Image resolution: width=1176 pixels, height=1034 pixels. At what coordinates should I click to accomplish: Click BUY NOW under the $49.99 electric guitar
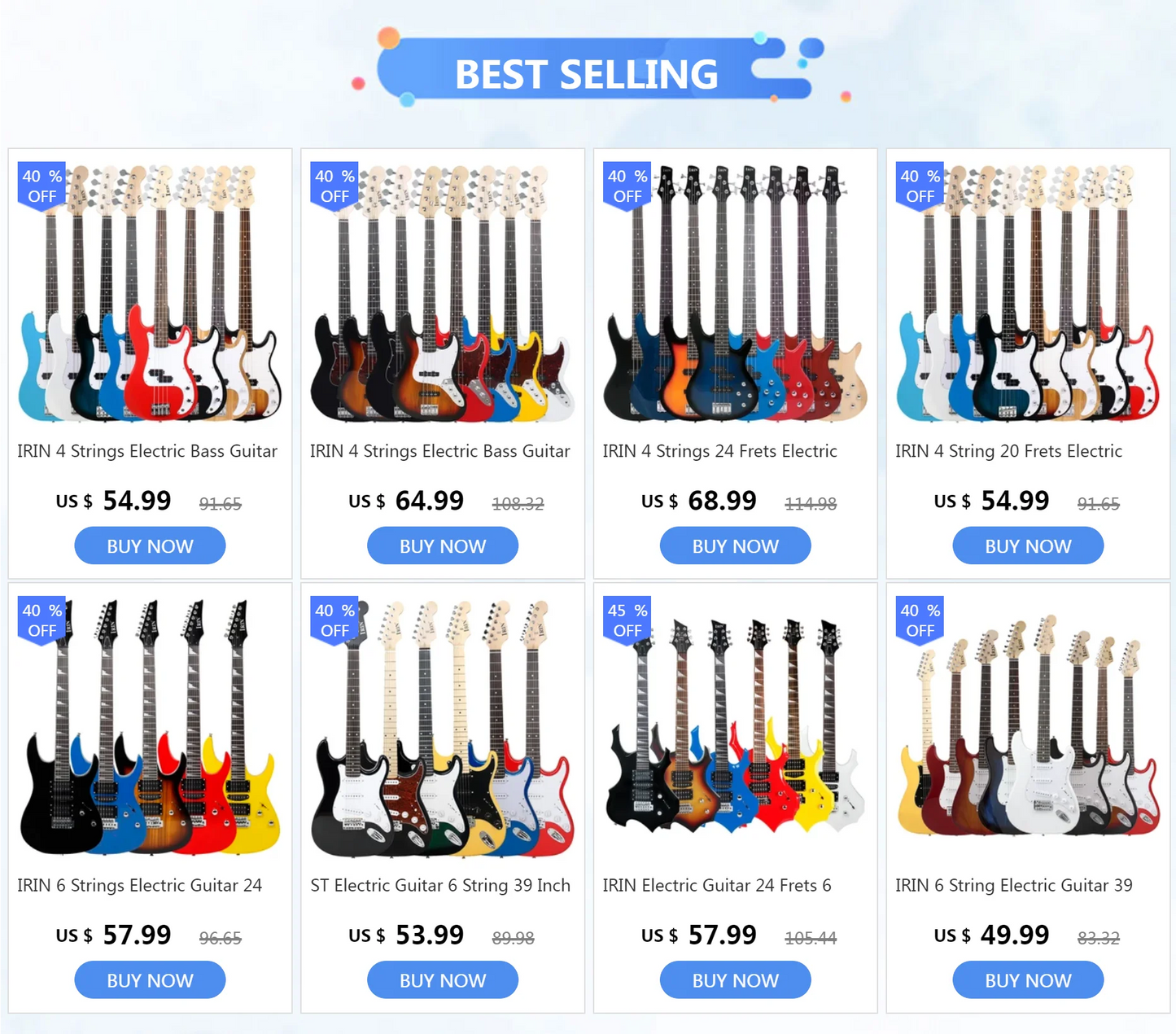point(1028,979)
